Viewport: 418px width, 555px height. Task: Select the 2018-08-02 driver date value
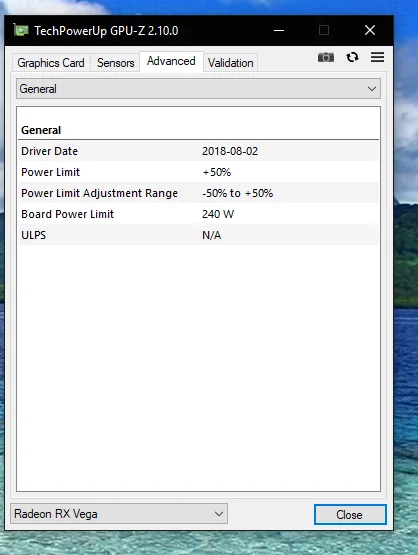tap(230, 151)
